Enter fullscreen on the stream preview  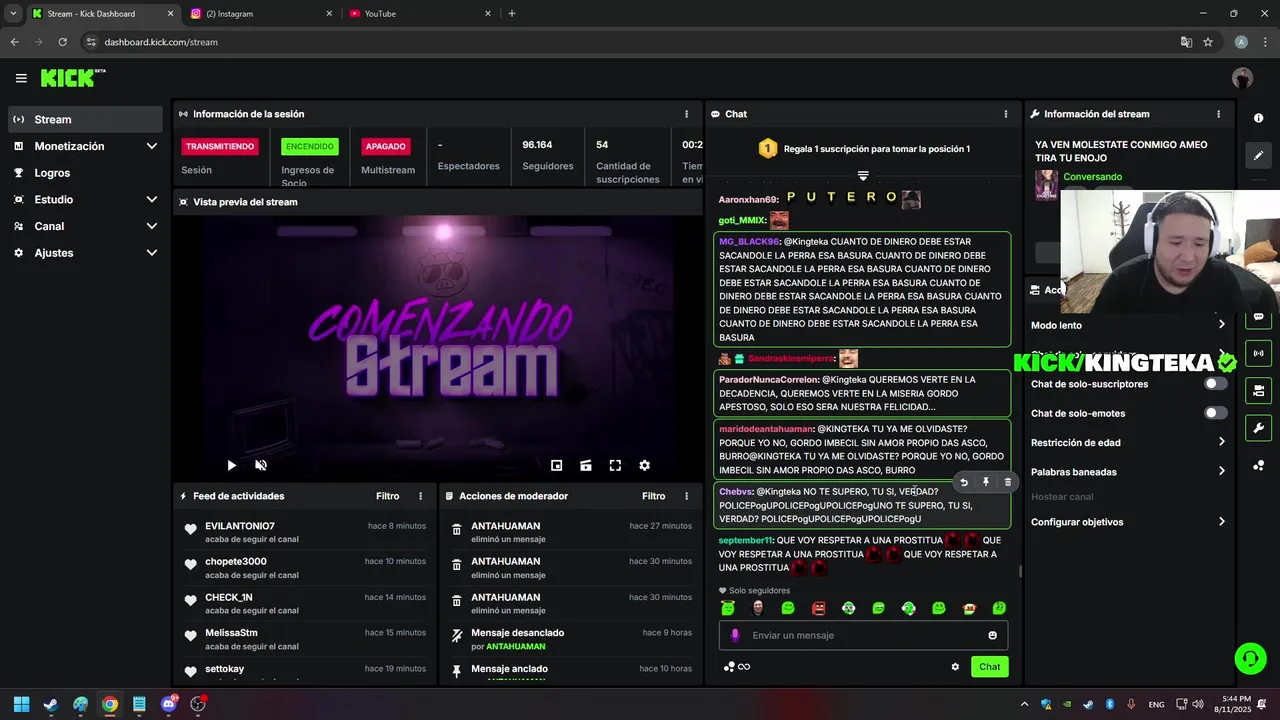615,465
